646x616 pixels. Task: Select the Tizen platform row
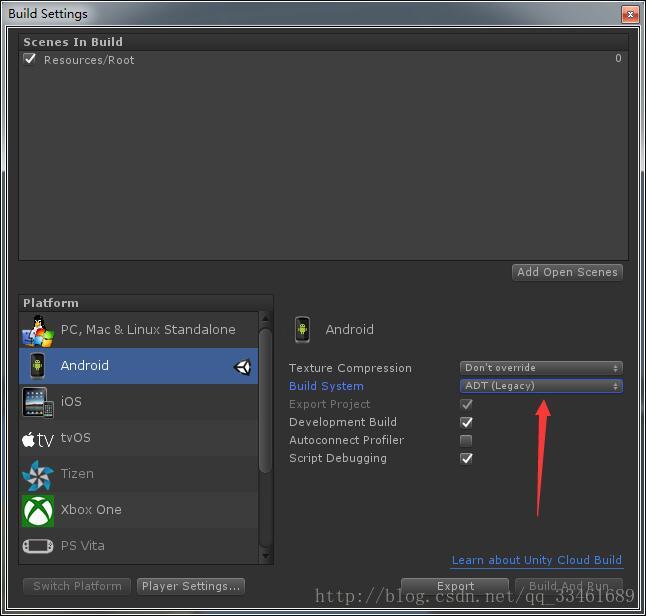(x=139, y=474)
